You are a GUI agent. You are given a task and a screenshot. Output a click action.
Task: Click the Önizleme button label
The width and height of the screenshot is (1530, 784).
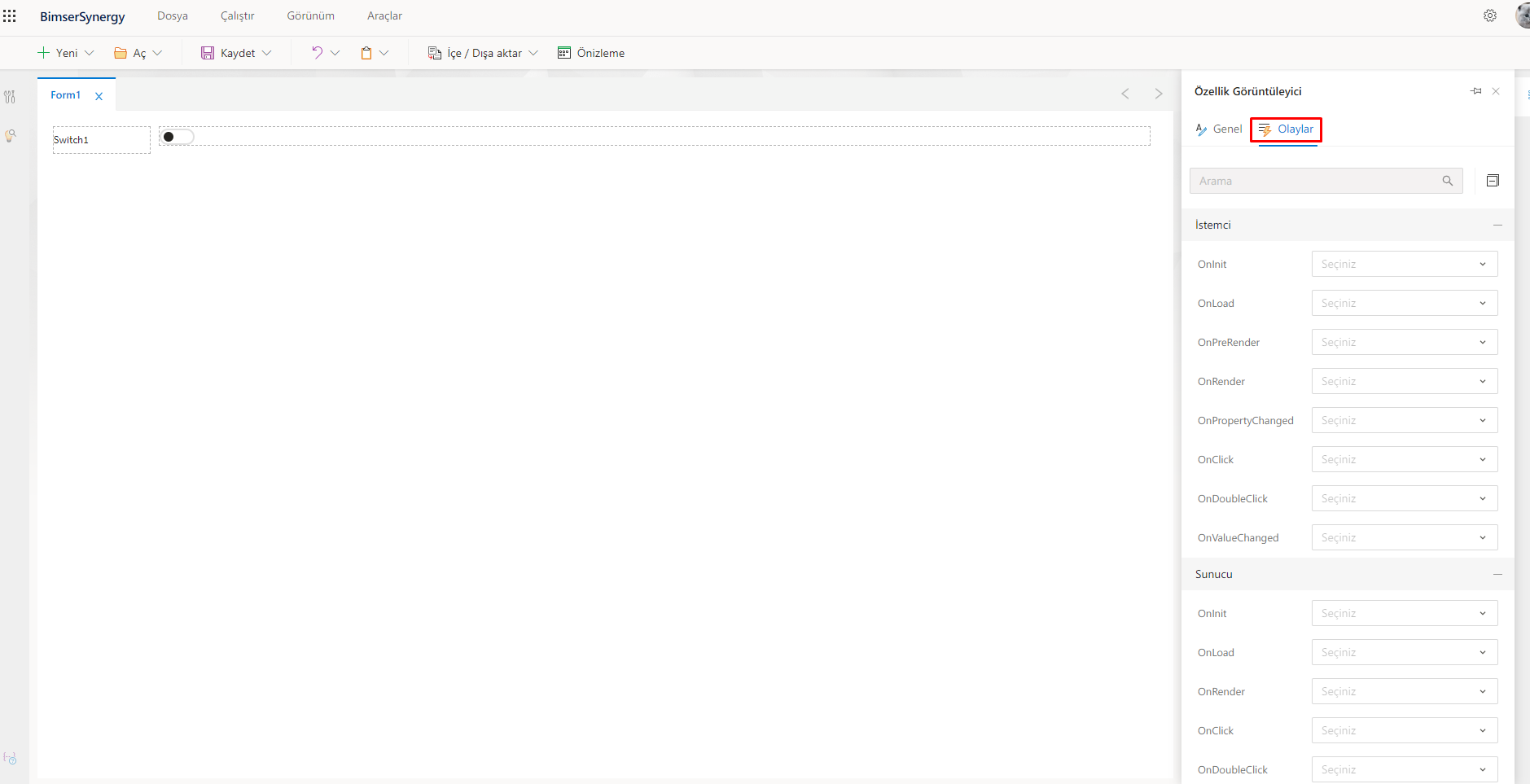click(x=601, y=53)
